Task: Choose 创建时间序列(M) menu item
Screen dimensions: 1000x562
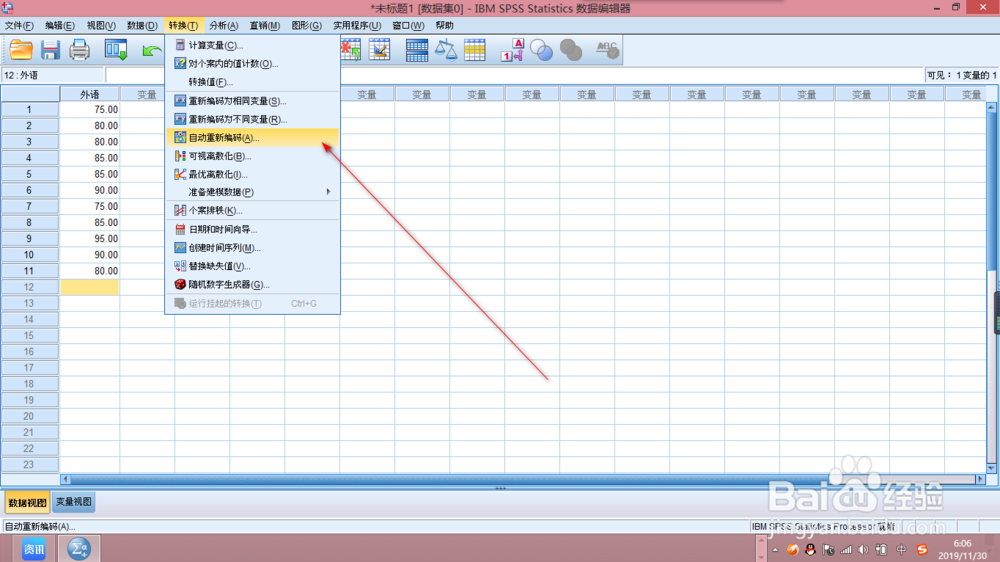Action: point(253,248)
